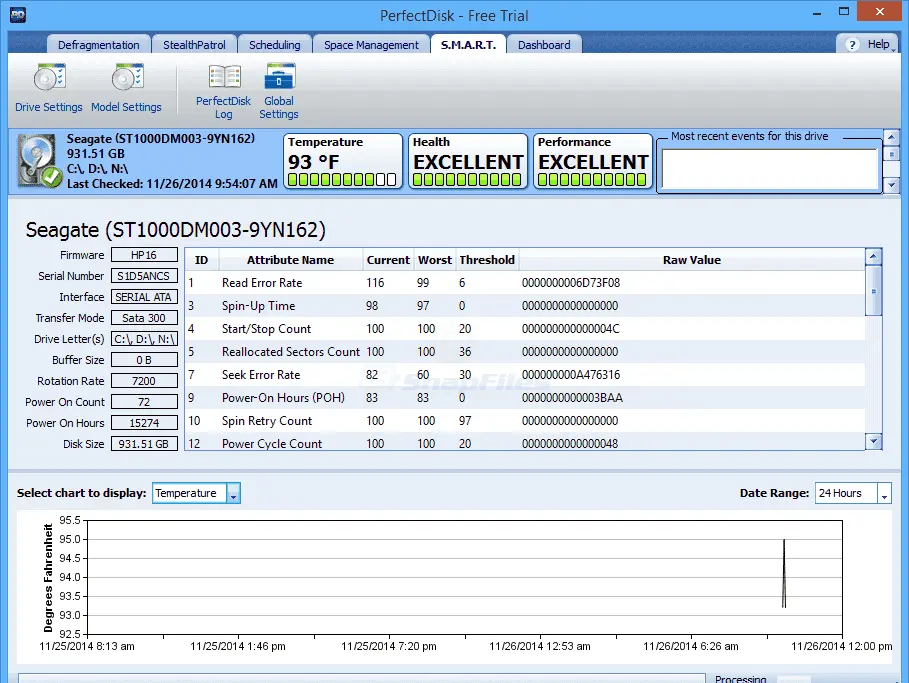The image size is (909, 683).
Task: Click the Transfer Mode field Sata 300
Action: pos(144,318)
